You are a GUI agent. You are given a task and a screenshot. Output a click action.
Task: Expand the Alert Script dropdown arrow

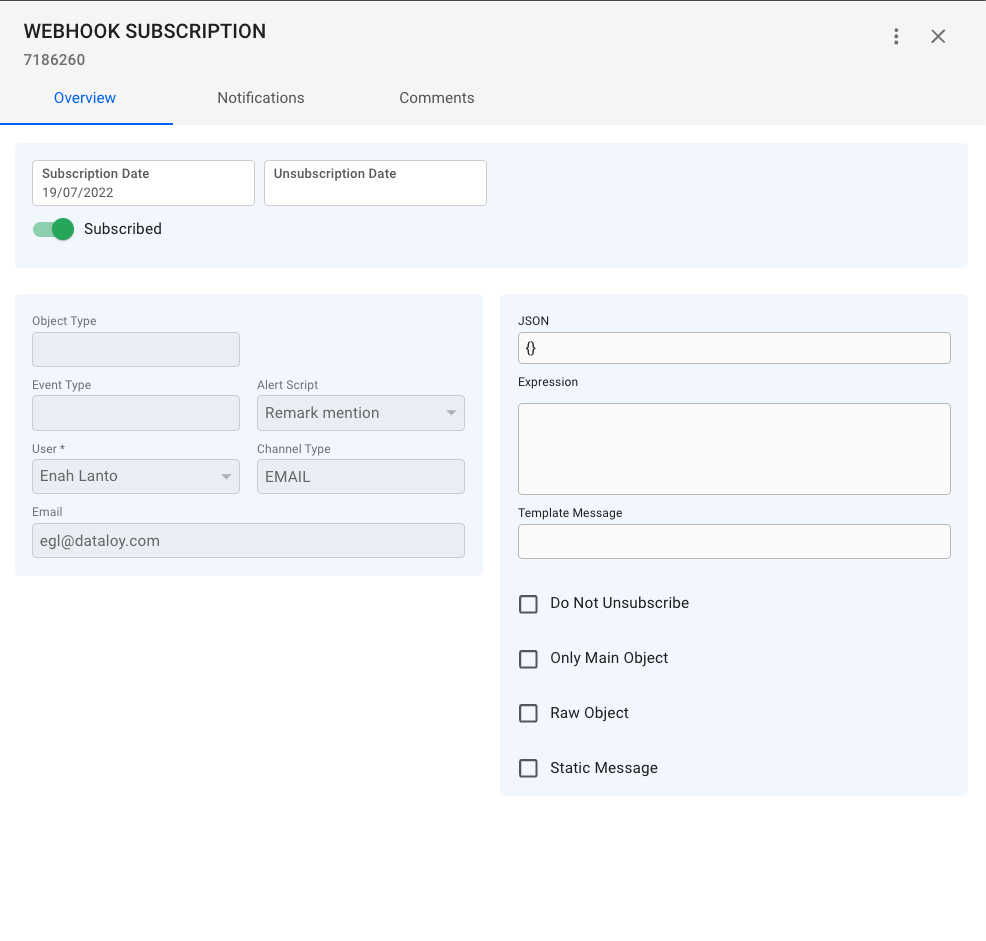click(450, 413)
